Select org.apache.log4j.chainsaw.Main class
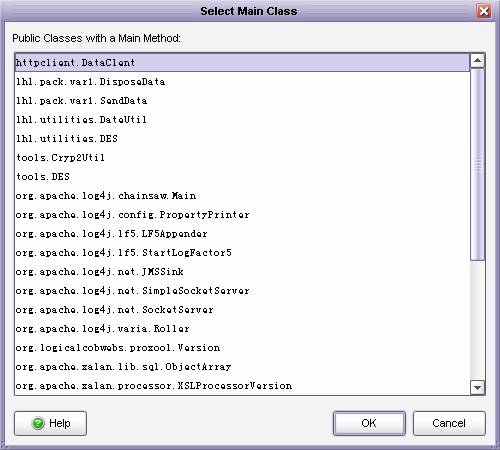The height and width of the screenshot is (450, 500). (x=242, y=196)
